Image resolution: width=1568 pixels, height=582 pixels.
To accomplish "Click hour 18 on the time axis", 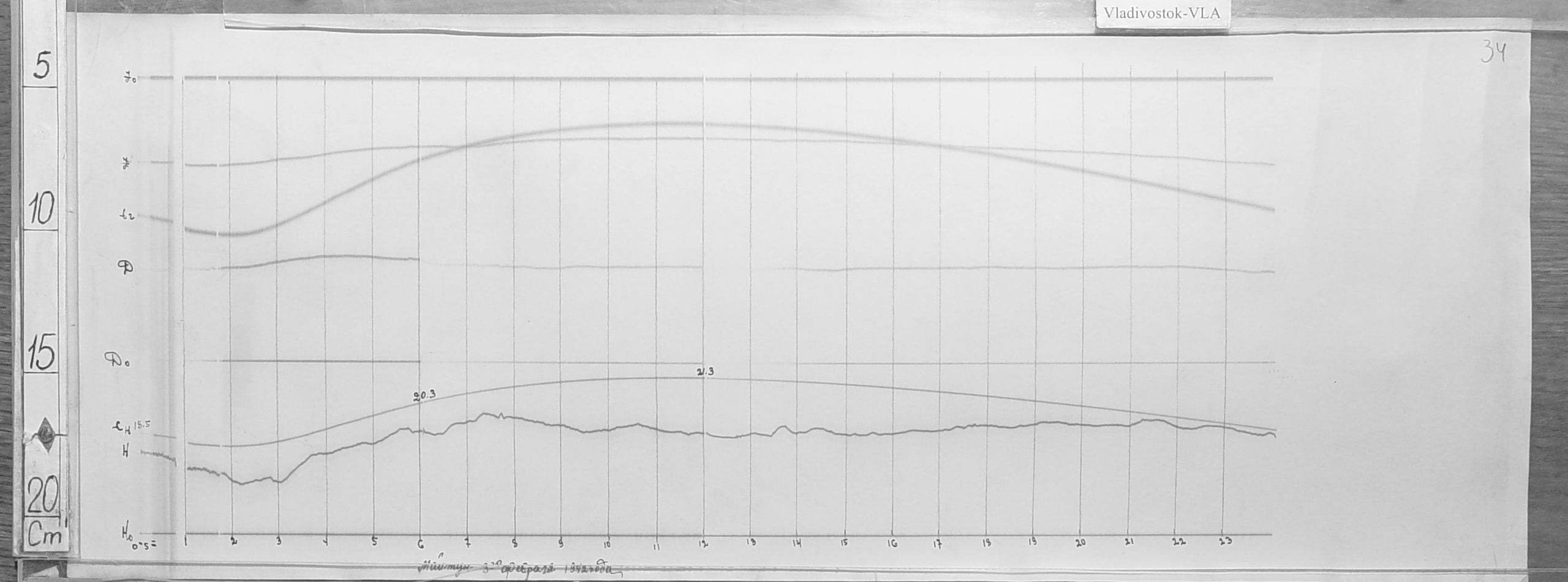I will (987, 542).
